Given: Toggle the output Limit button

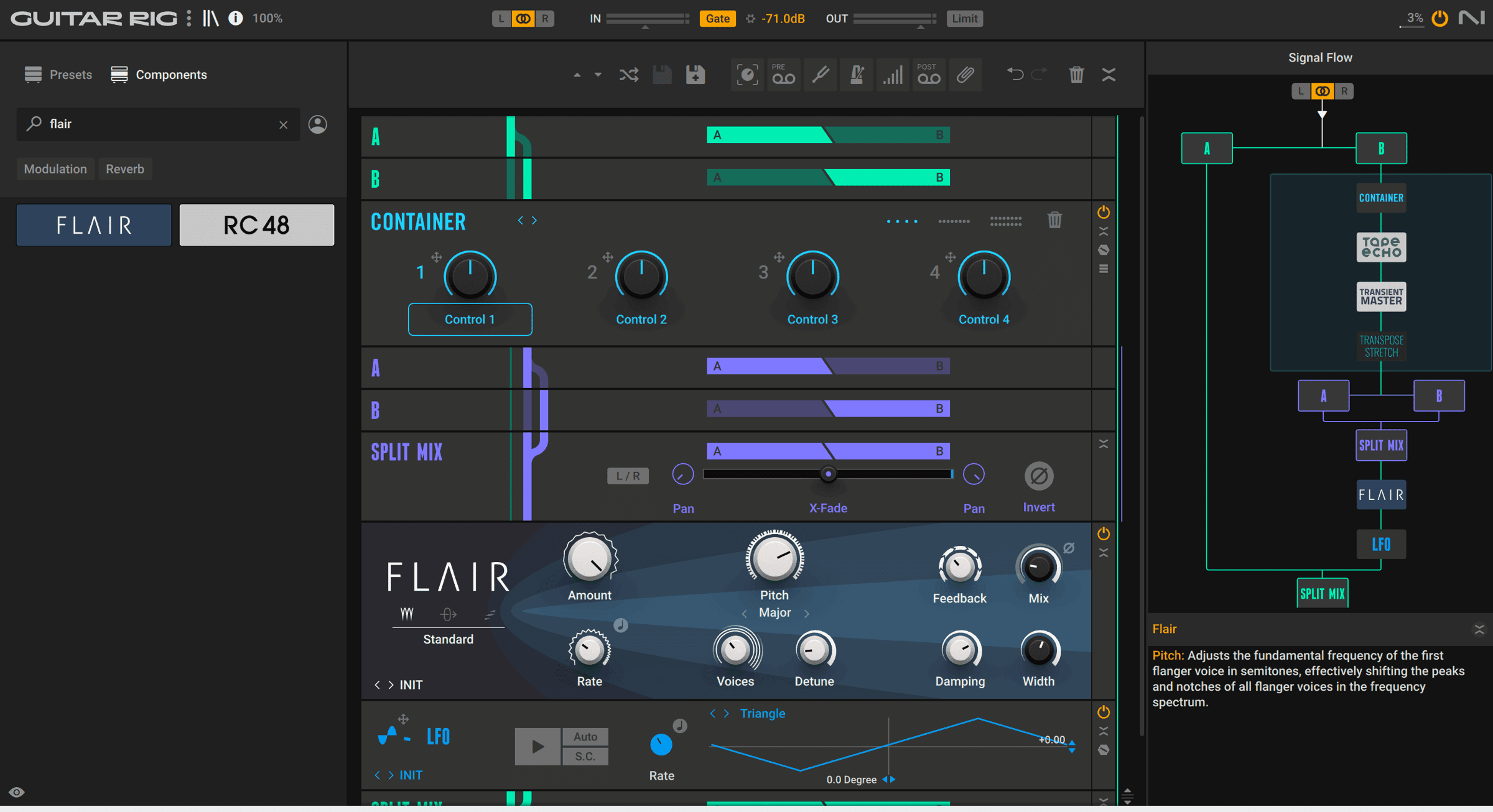Looking at the screenshot, I should (x=965, y=19).
